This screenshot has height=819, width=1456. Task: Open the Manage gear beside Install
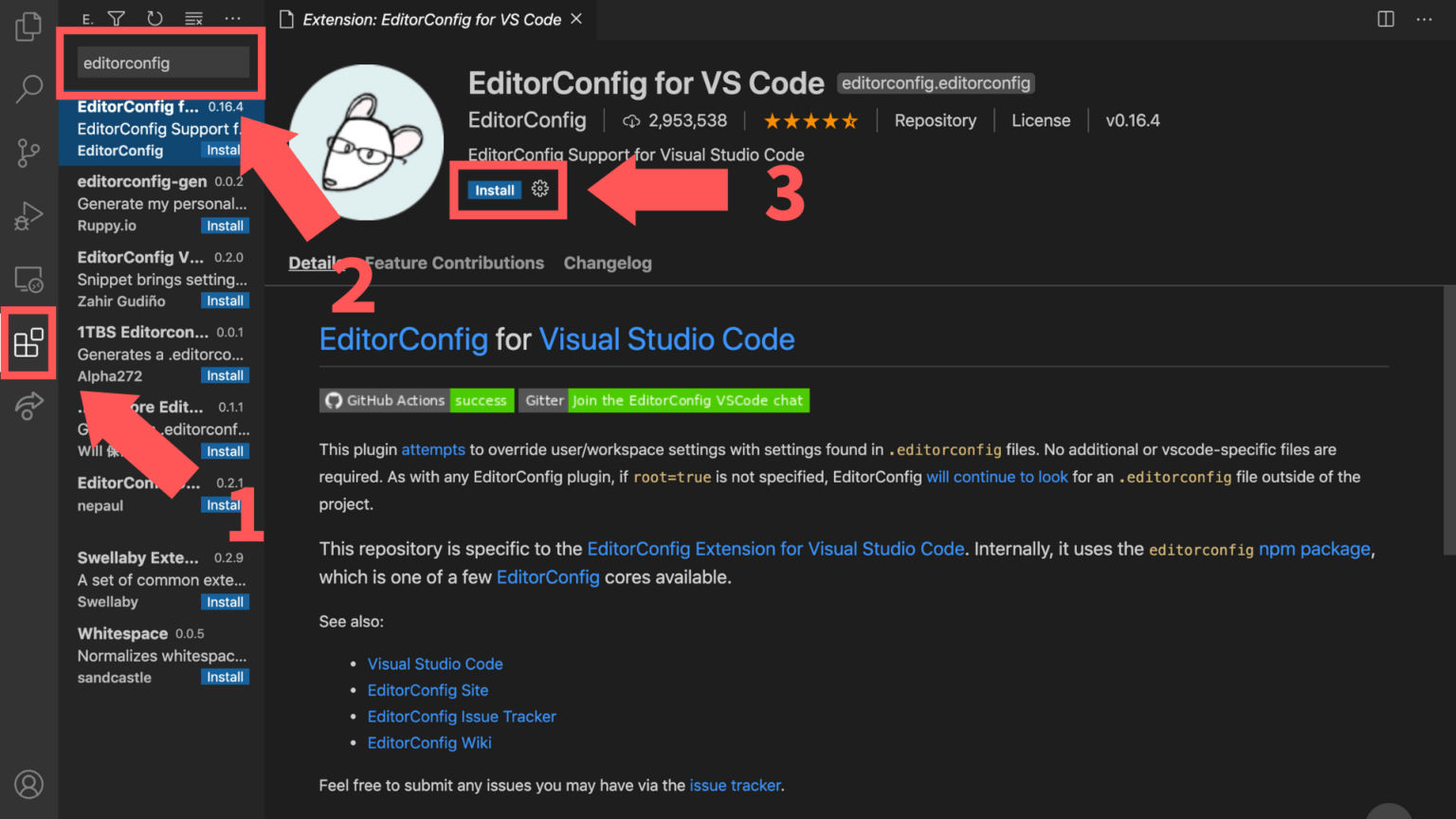[539, 189]
